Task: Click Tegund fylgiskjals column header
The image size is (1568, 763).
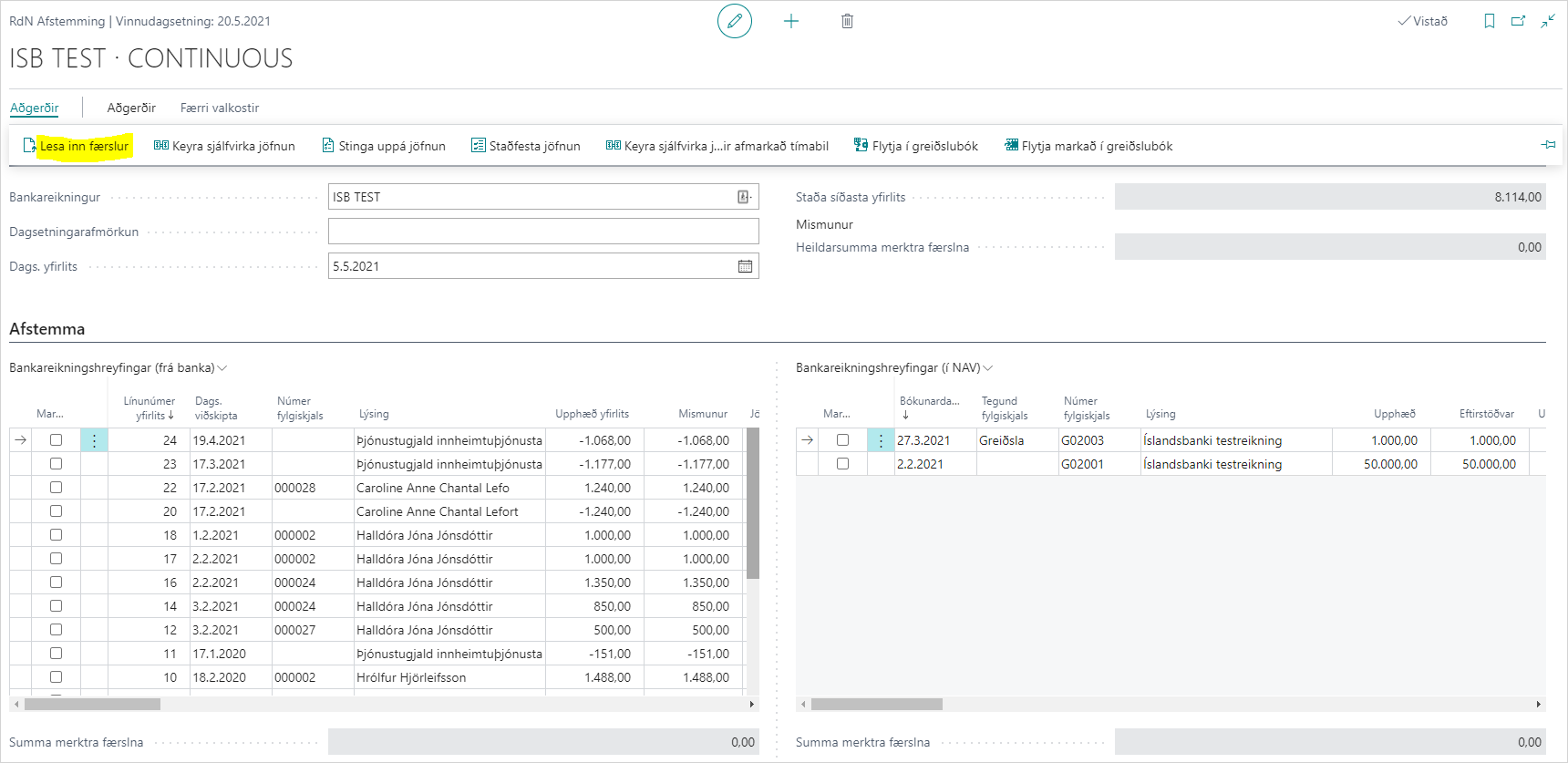Action: (x=1005, y=407)
